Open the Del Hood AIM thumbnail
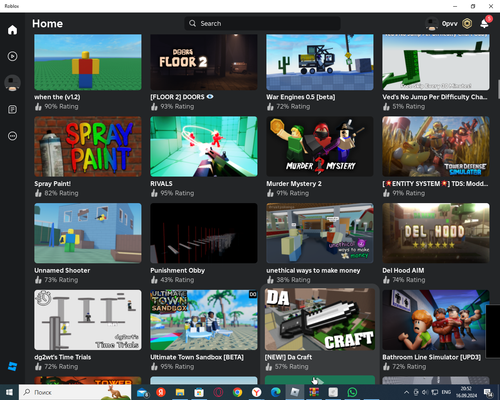 pyautogui.click(x=436, y=233)
